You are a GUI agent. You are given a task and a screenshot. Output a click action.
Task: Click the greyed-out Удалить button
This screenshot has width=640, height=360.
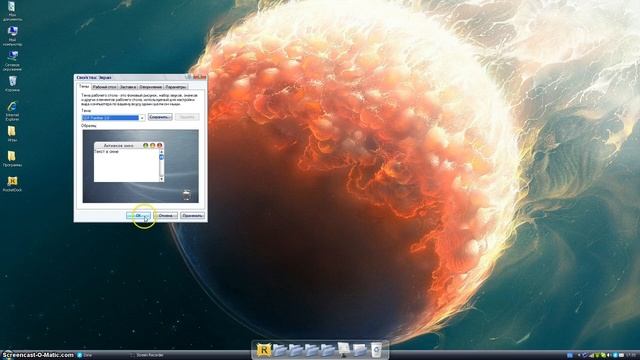pyautogui.click(x=187, y=117)
